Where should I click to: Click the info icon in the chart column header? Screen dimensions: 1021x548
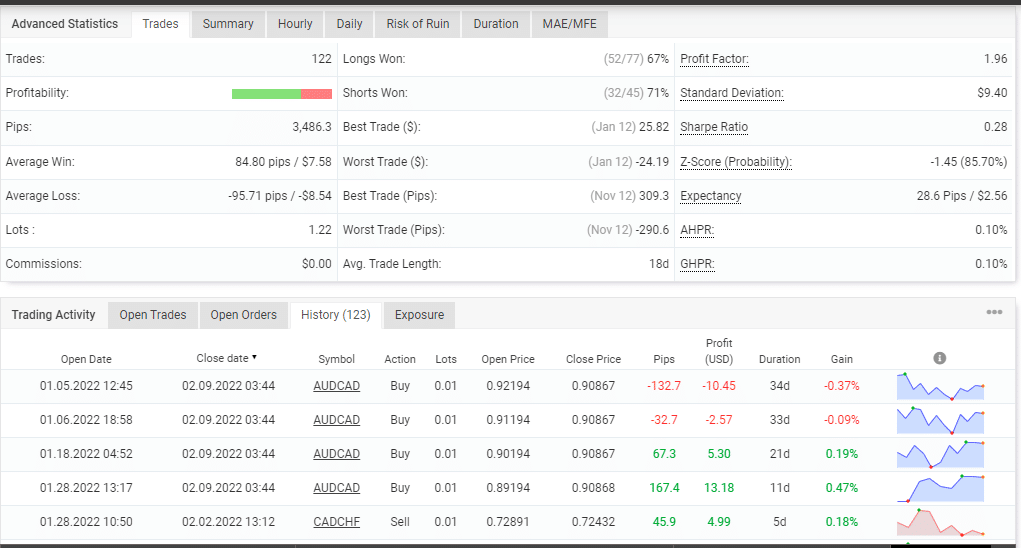coord(939,358)
